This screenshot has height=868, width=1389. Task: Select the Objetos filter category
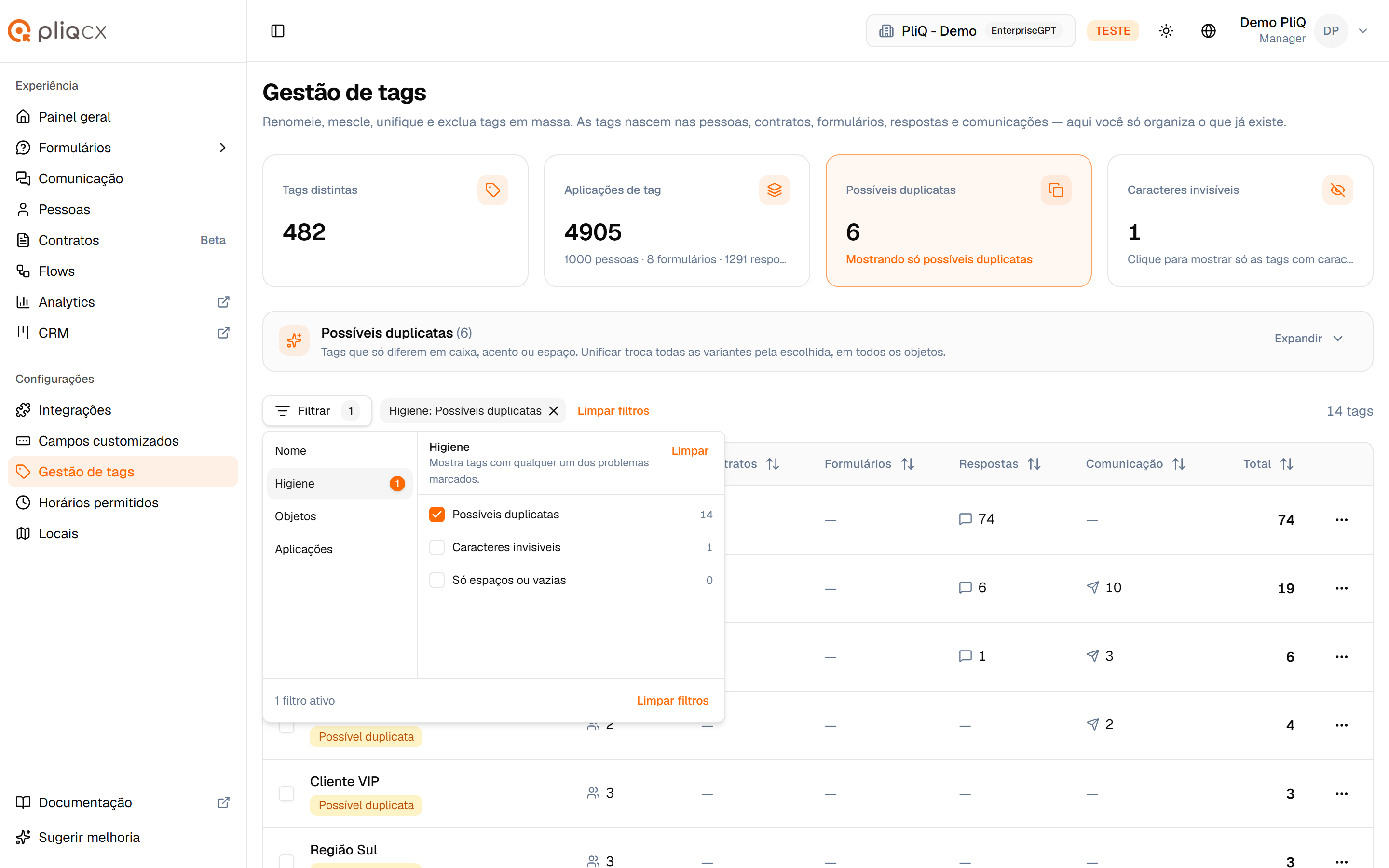pyautogui.click(x=339, y=516)
